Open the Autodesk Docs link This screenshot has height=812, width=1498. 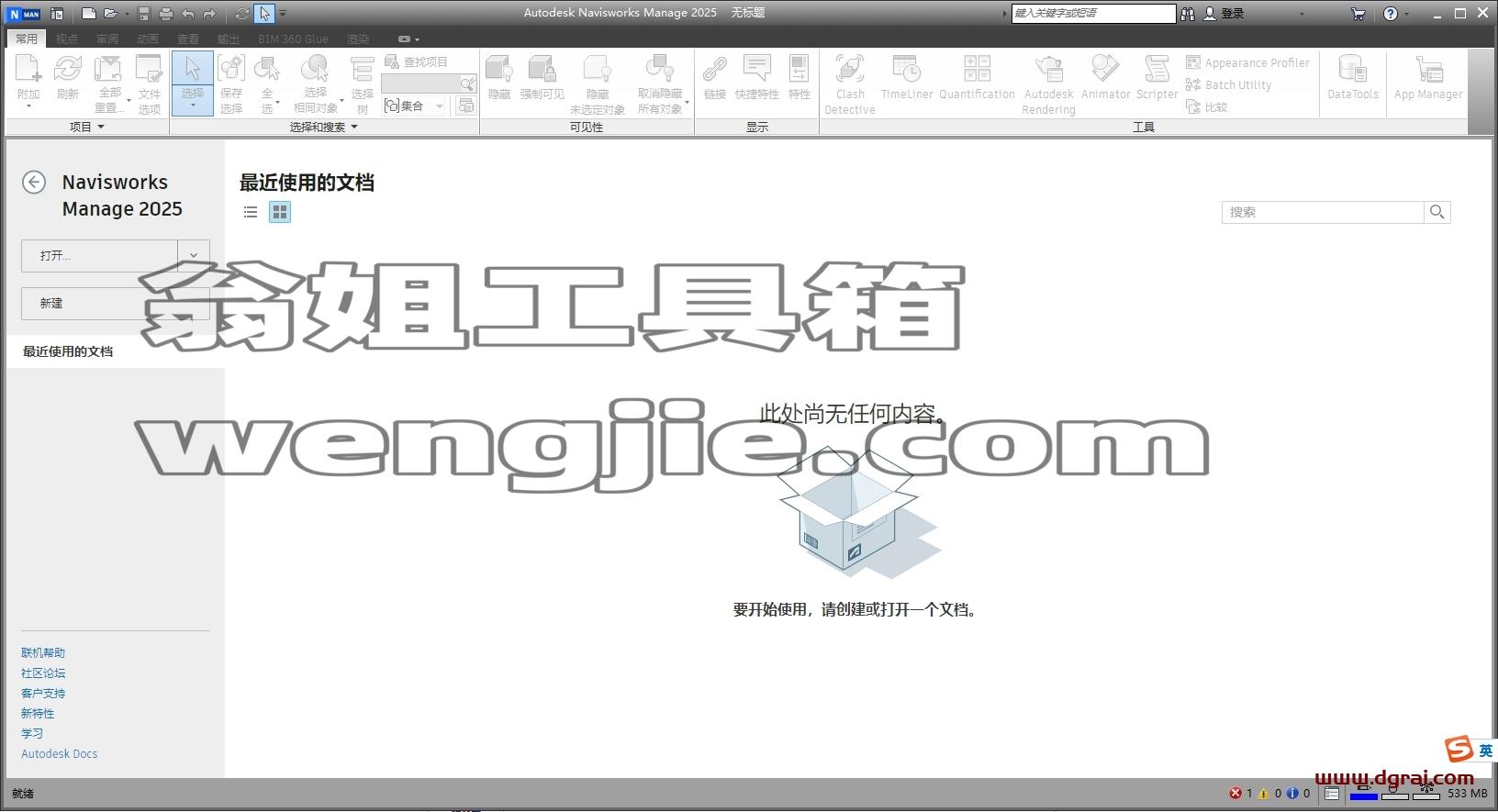tap(60, 754)
